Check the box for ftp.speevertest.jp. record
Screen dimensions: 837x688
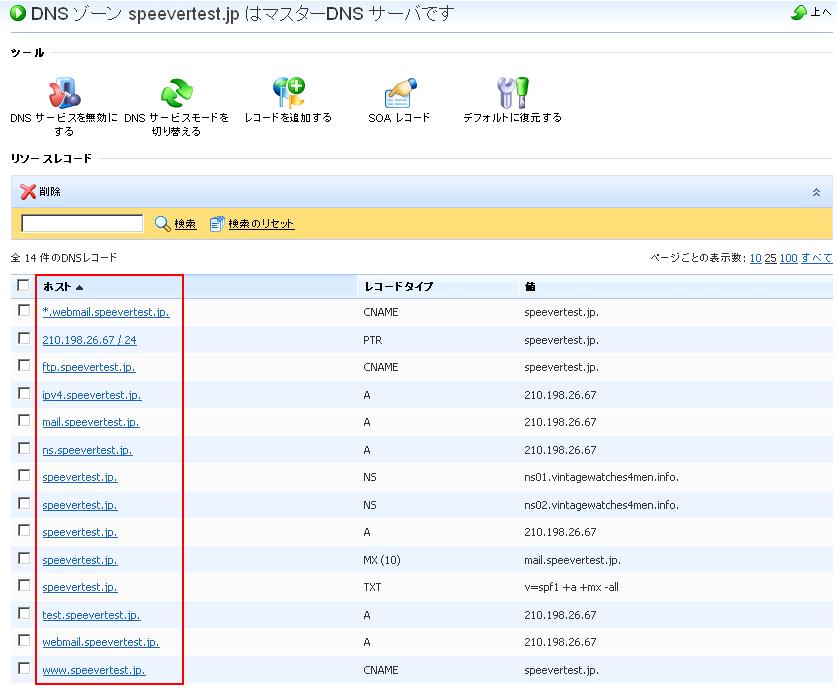pos(24,366)
